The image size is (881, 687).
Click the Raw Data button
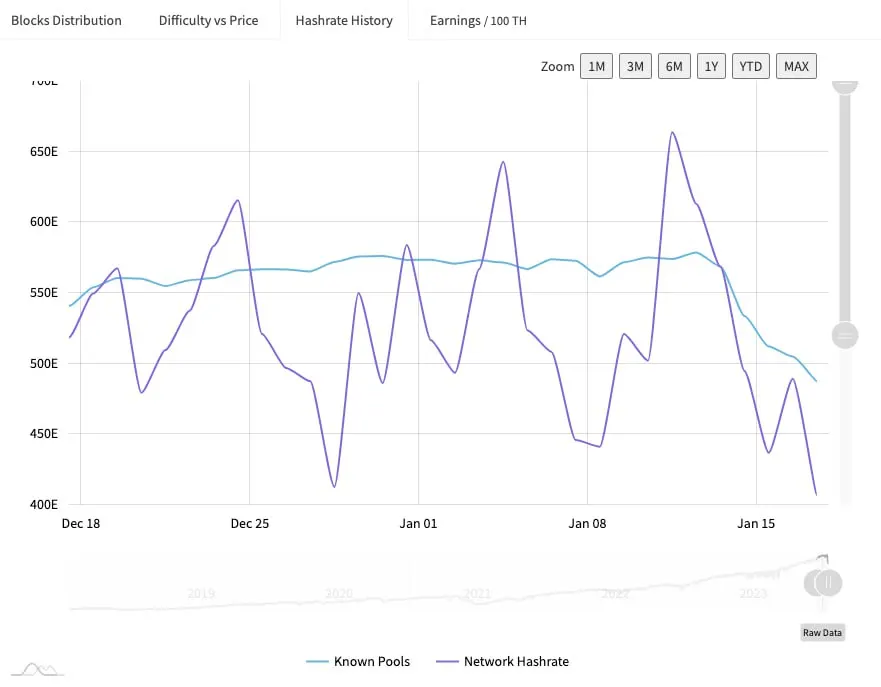click(x=822, y=633)
